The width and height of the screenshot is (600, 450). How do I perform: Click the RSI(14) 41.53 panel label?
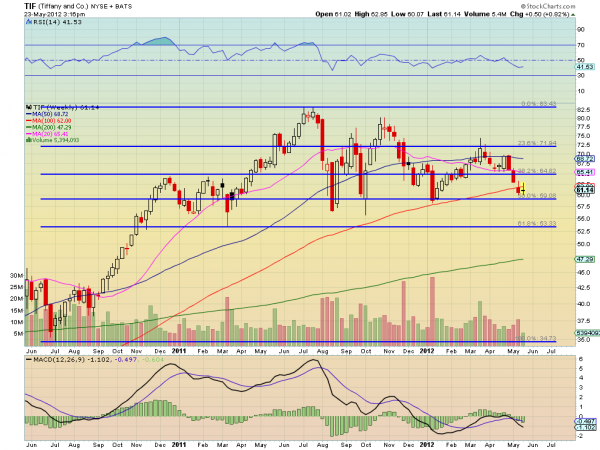pyautogui.click(x=57, y=22)
